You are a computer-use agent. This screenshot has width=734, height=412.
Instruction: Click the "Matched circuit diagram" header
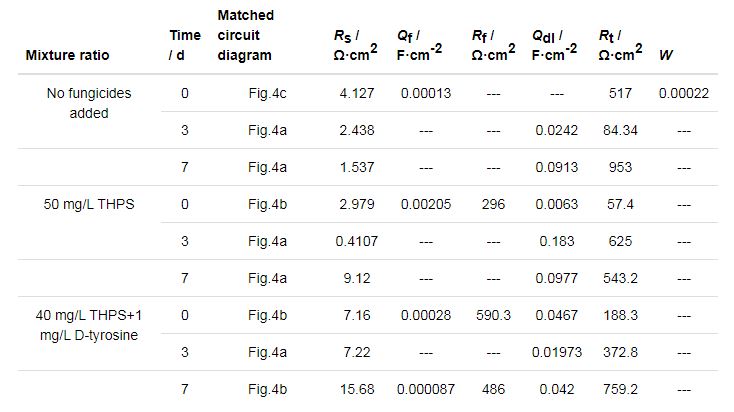click(x=245, y=35)
